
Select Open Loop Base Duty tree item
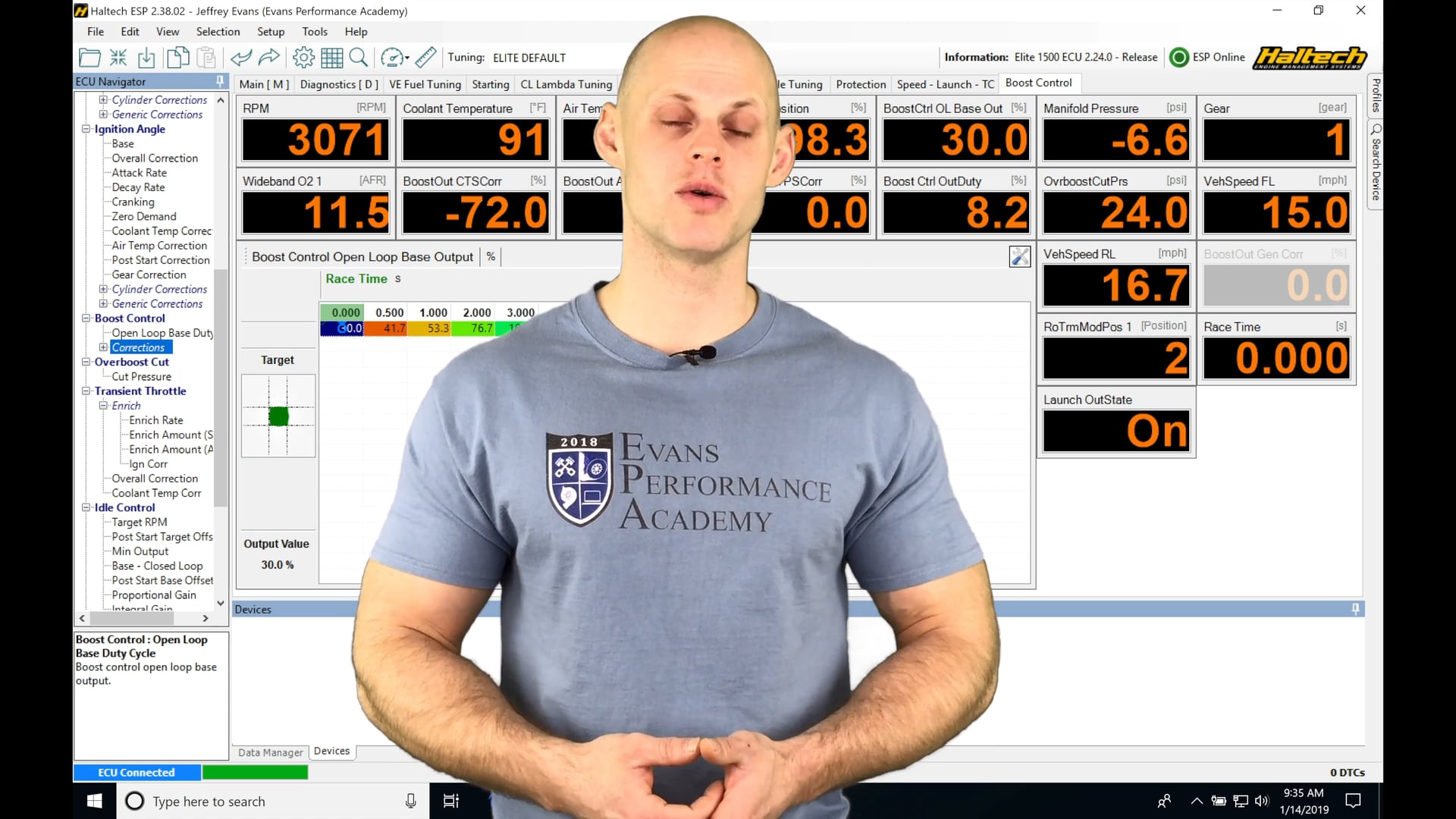[162, 333]
